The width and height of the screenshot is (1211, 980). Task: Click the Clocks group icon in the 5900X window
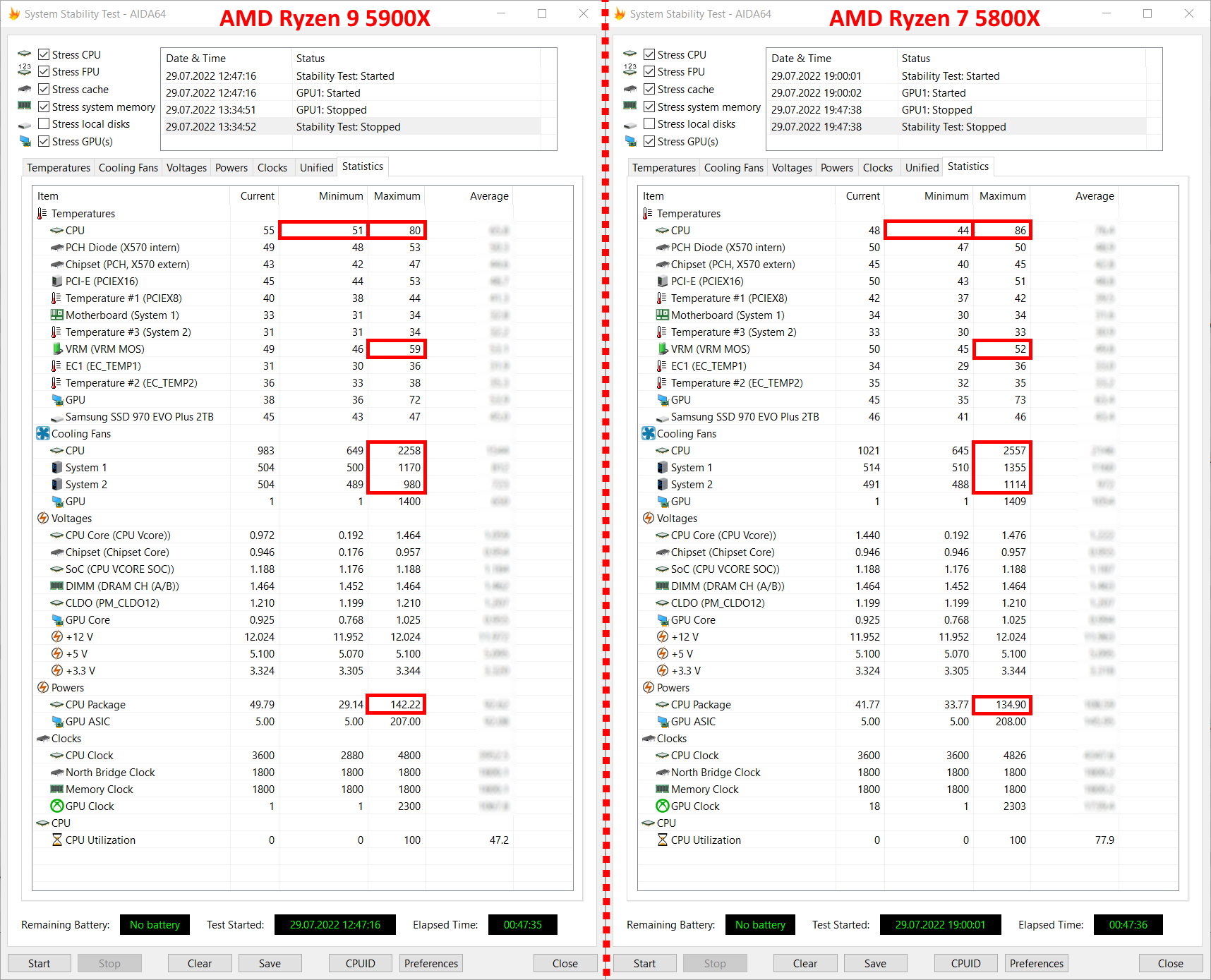[x=42, y=738]
